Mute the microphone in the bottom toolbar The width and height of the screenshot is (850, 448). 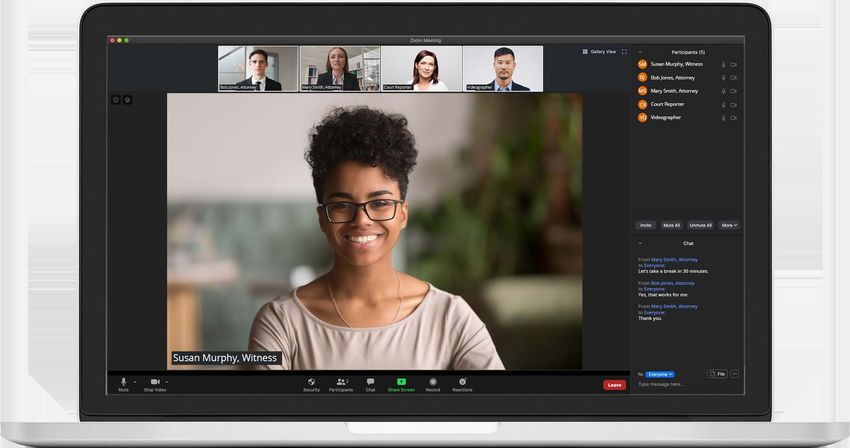pyautogui.click(x=124, y=385)
